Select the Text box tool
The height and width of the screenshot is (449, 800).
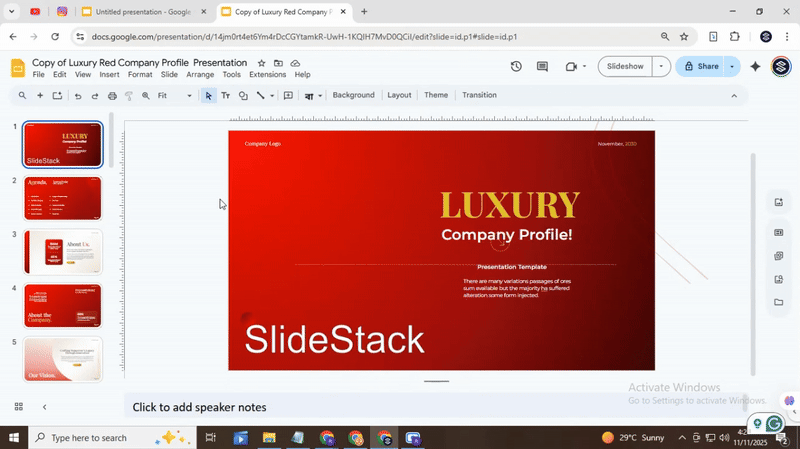point(225,96)
